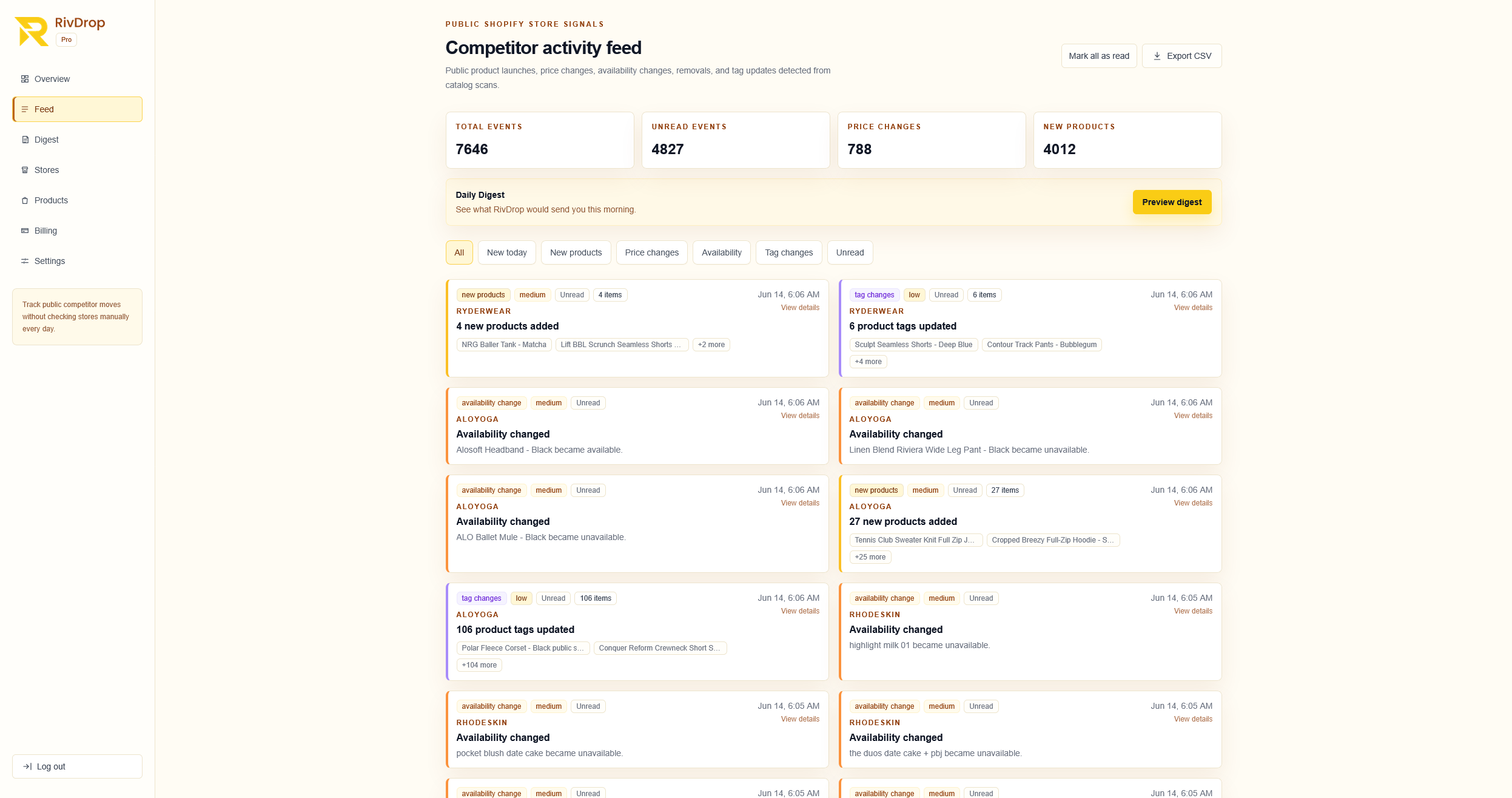Click the RivDrop logo icon
1512x798 pixels.
pyautogui.click(x=32, y=31)
